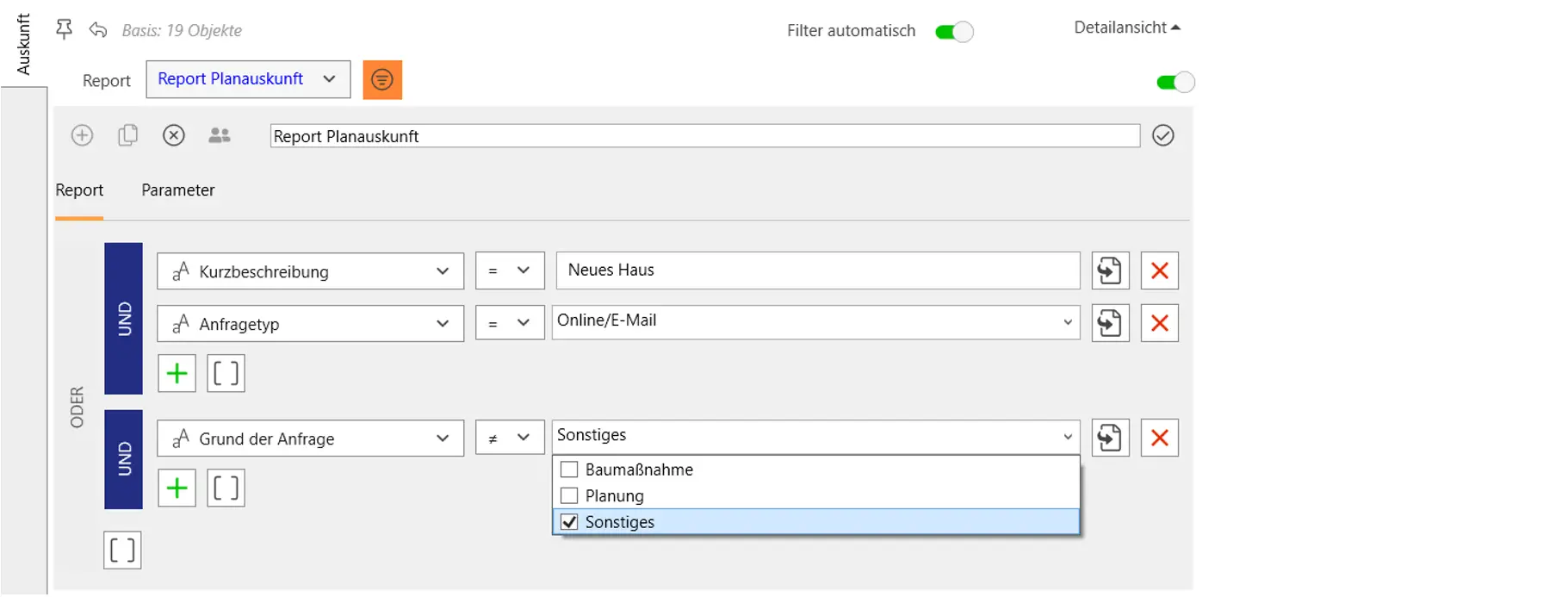The height and width of the screenshot is (597, 1568).
Task: Click the circled X delete report icon
Action: (174, 135)
